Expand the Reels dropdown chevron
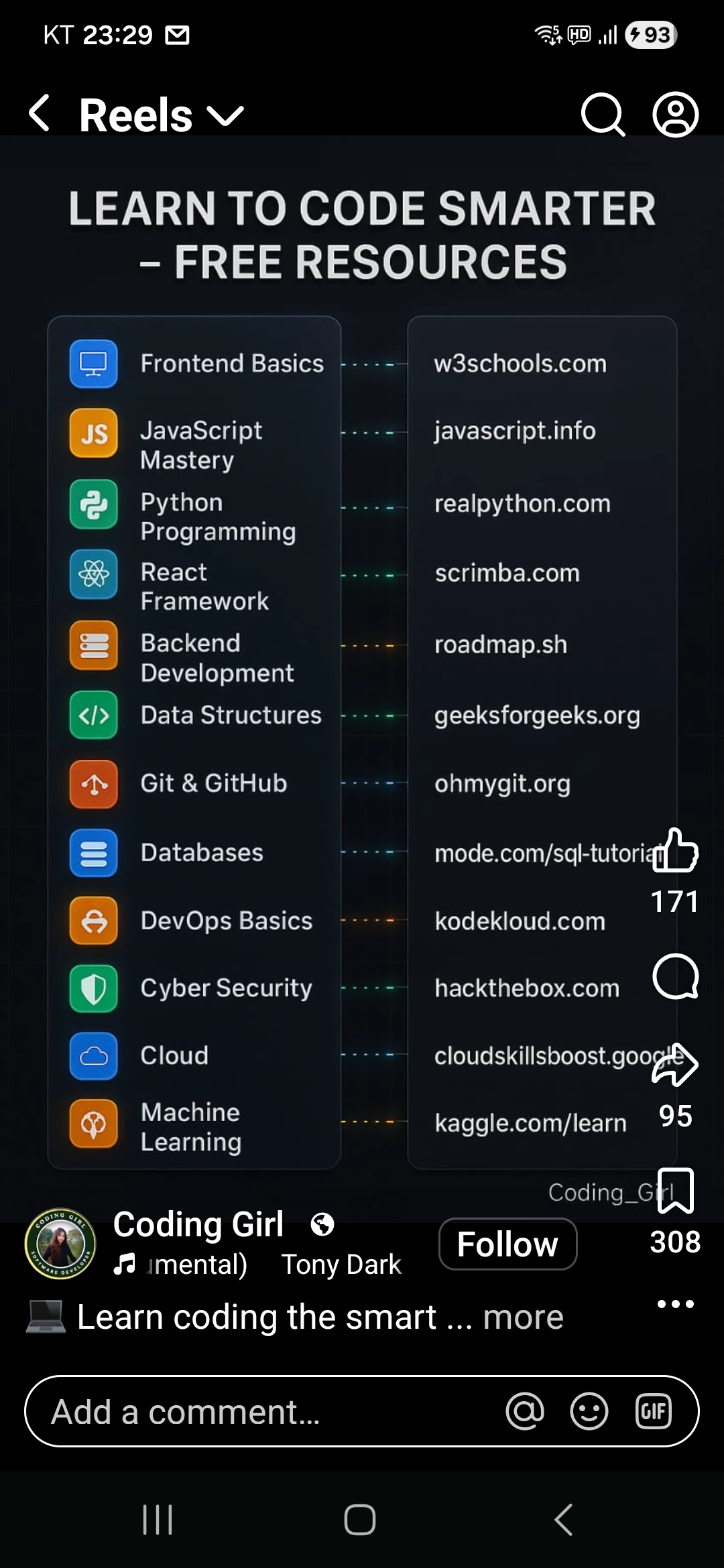 (x=225, y=117)
